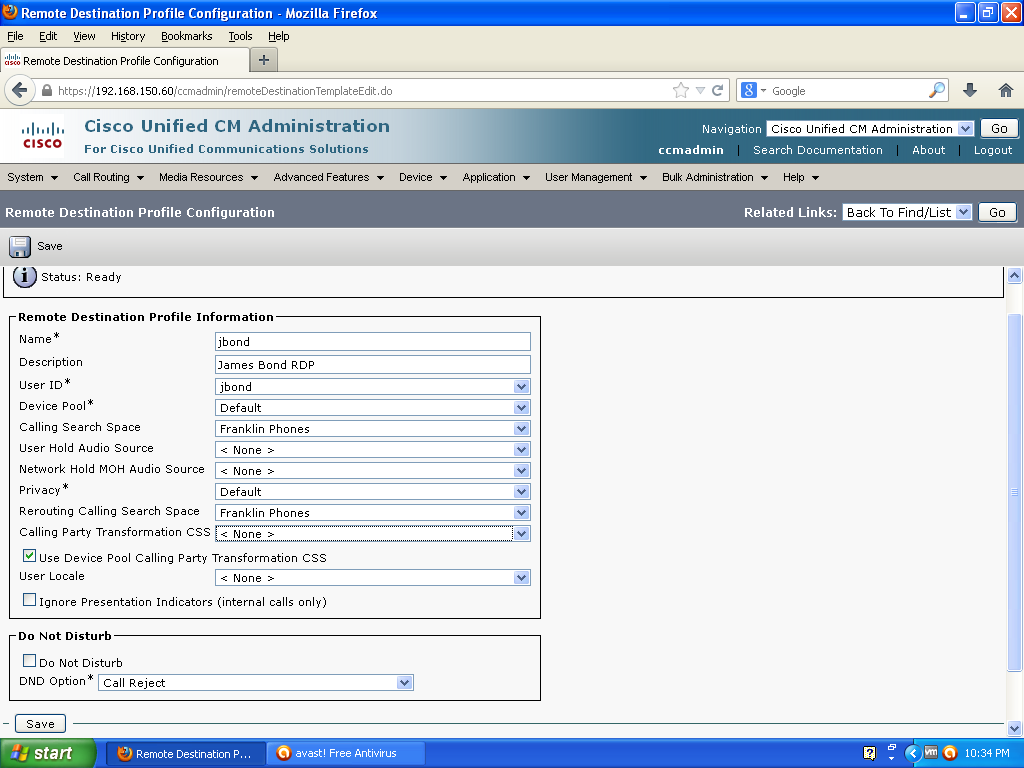Expand hidden system tray icons arrow
Screen dimensions: 1024x768
tap(912, 753)
